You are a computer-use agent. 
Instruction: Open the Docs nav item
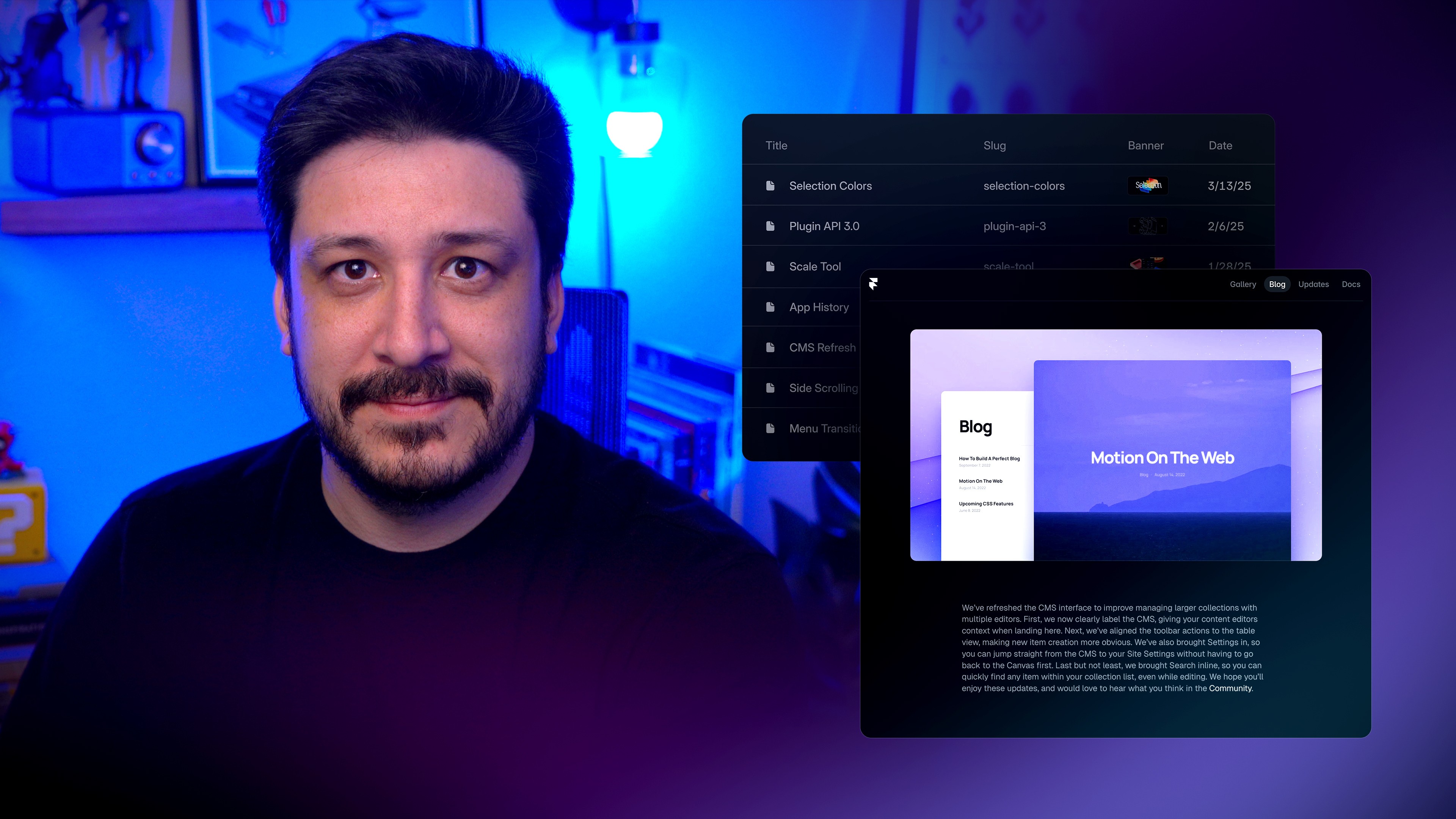pos(1351,284)
